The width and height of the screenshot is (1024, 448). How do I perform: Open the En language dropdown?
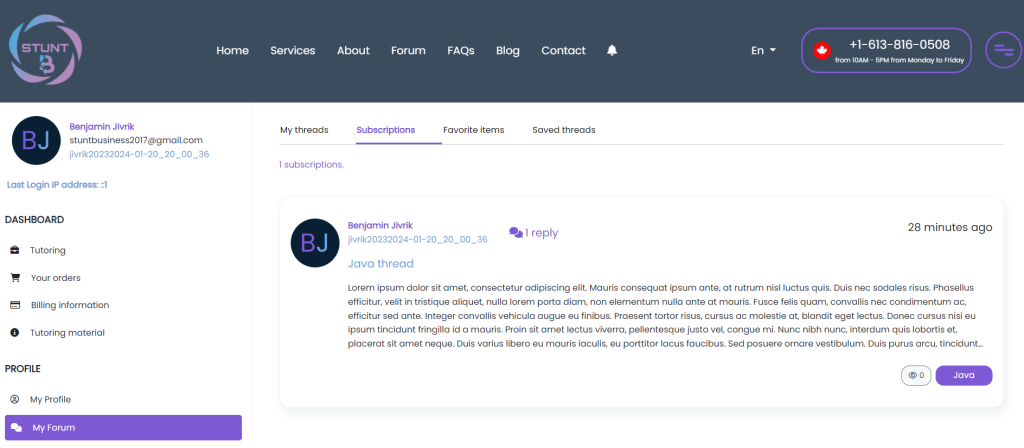coord(763,50)
